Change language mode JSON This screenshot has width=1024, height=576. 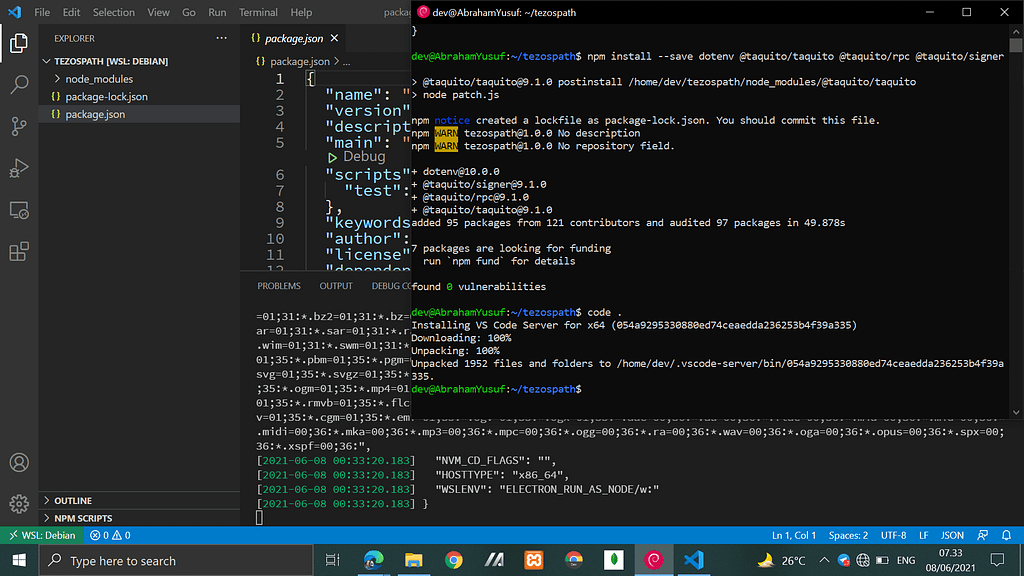(952, 535)
